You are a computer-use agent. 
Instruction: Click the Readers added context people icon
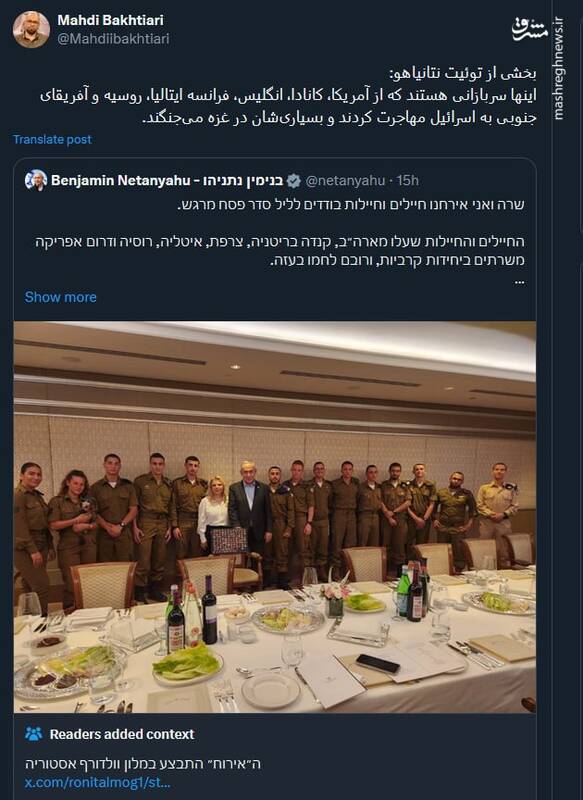(x=34, y=734)
